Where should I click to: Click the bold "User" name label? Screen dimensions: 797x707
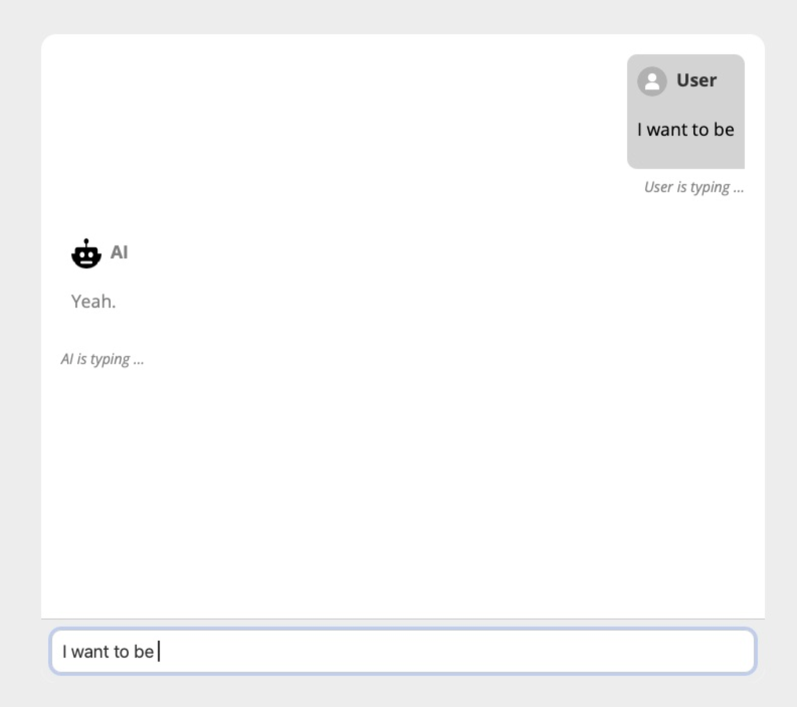(x=696, y=81)
